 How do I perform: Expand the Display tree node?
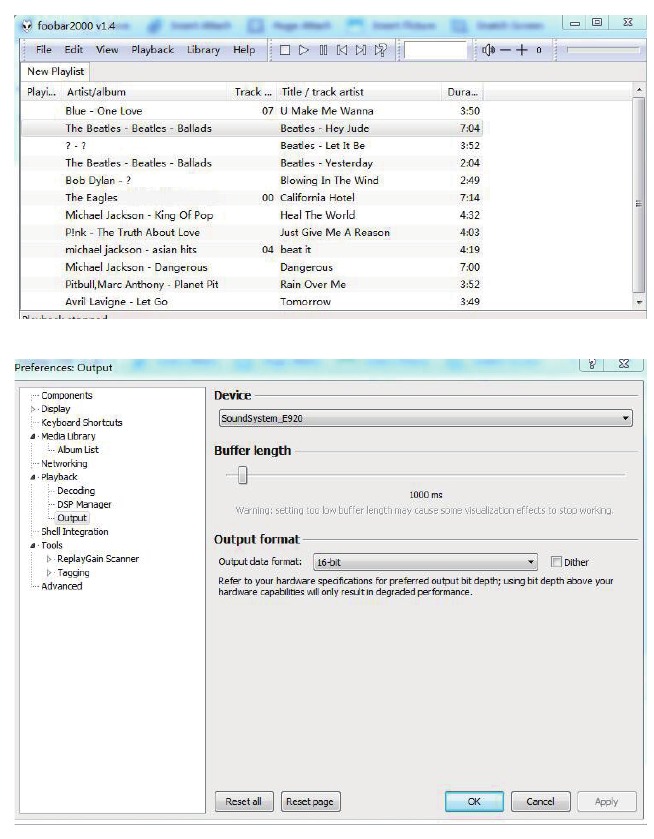tap(33, 409)
